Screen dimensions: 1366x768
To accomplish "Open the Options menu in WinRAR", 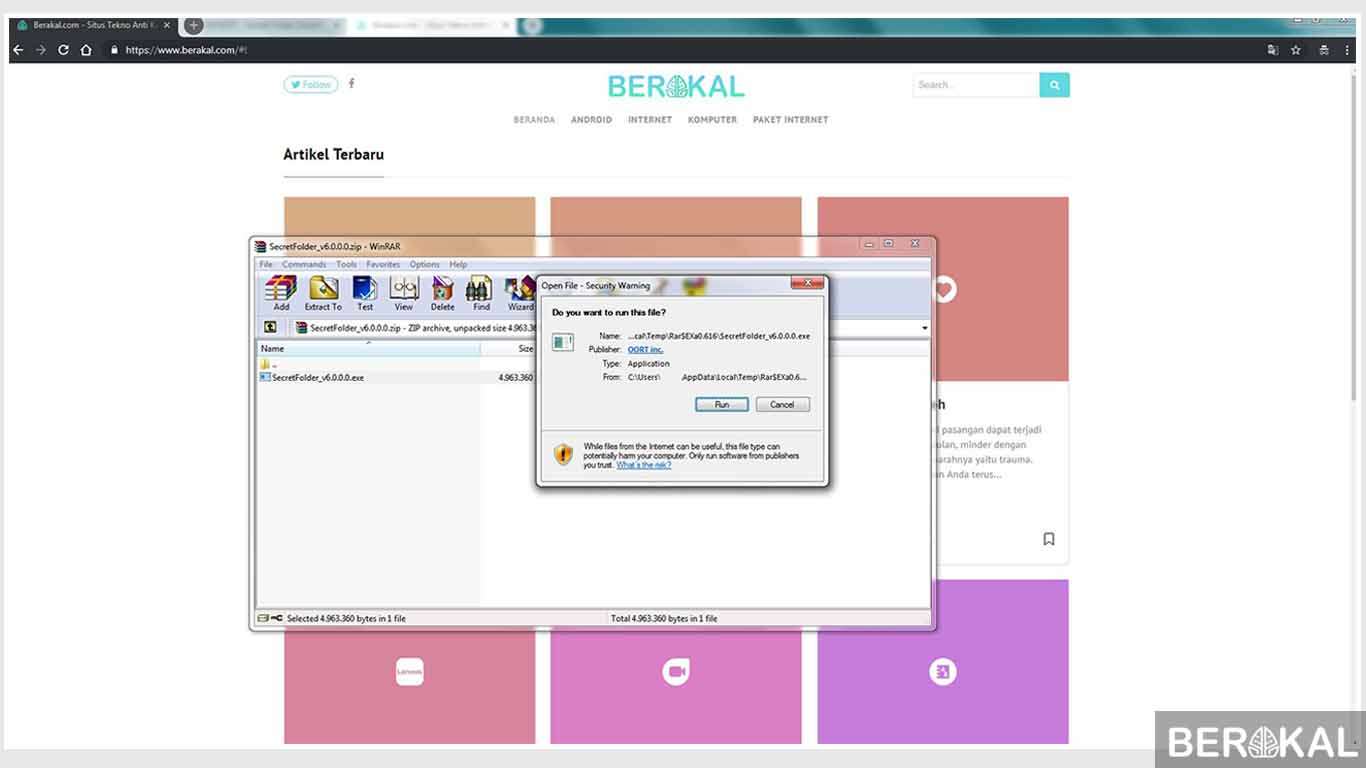I will click(424, 264).
